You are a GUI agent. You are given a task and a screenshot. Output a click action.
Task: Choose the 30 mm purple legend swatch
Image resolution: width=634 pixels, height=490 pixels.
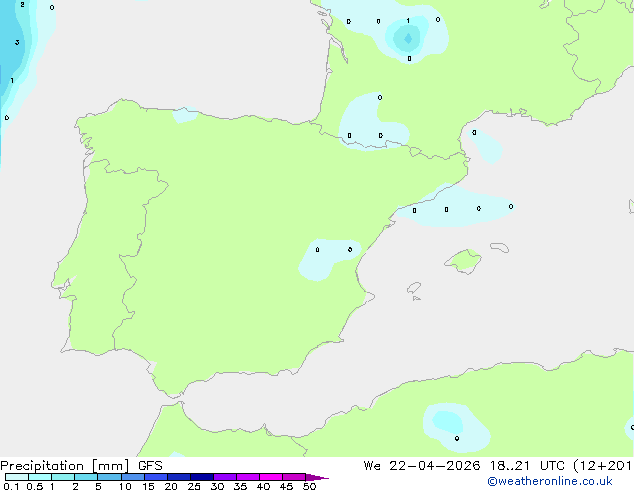[x=225, y=477]
